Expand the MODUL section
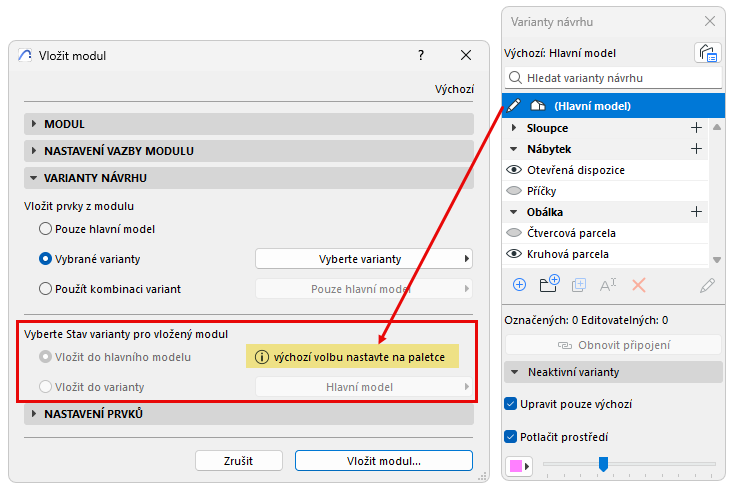Screen dimensions: 730x488 (34, 124)
